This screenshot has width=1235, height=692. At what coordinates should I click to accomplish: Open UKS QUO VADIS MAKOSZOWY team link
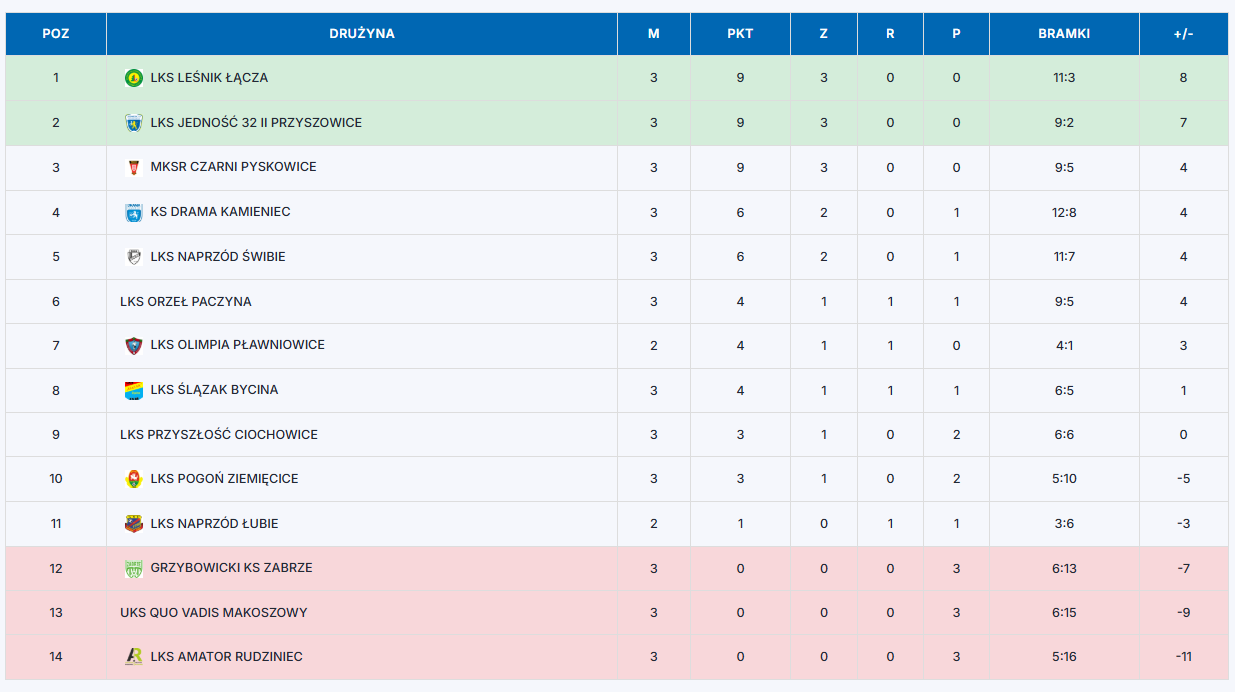214,613
